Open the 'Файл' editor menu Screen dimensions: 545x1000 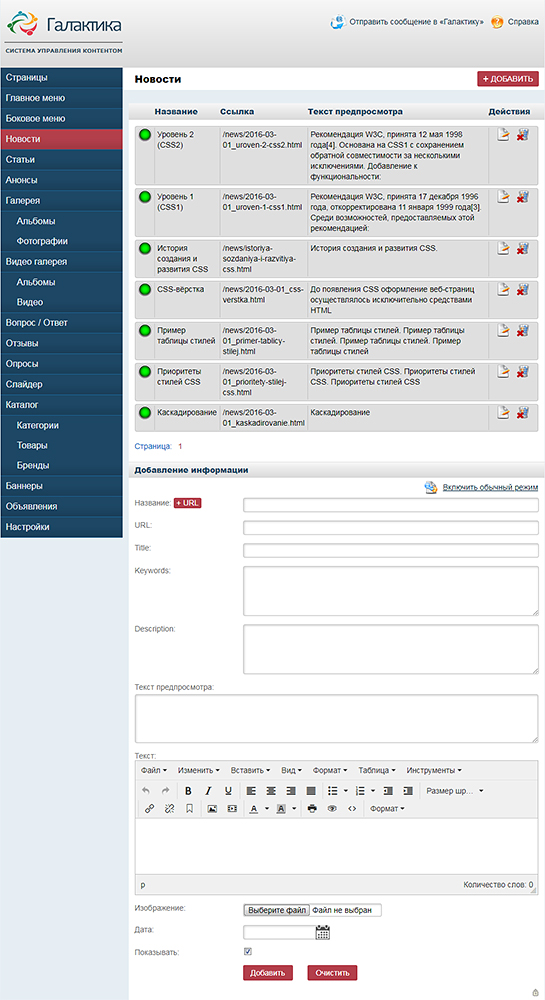154,770
